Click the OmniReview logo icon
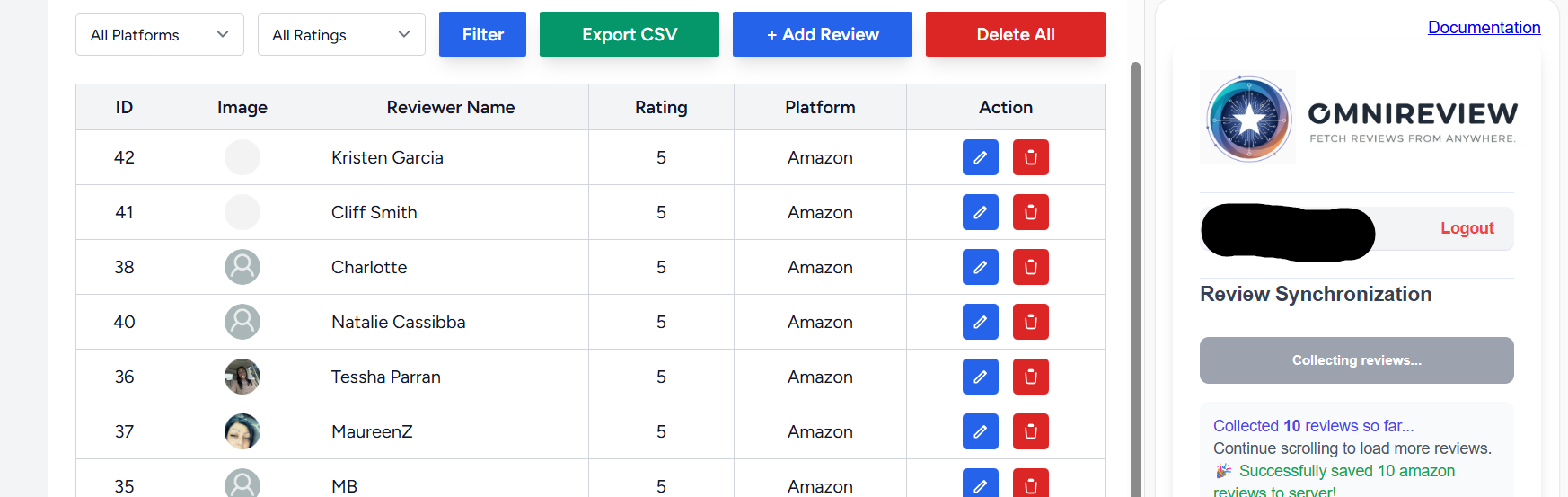The height and width of the screenshot is (497, 1568). point(1248,118)
